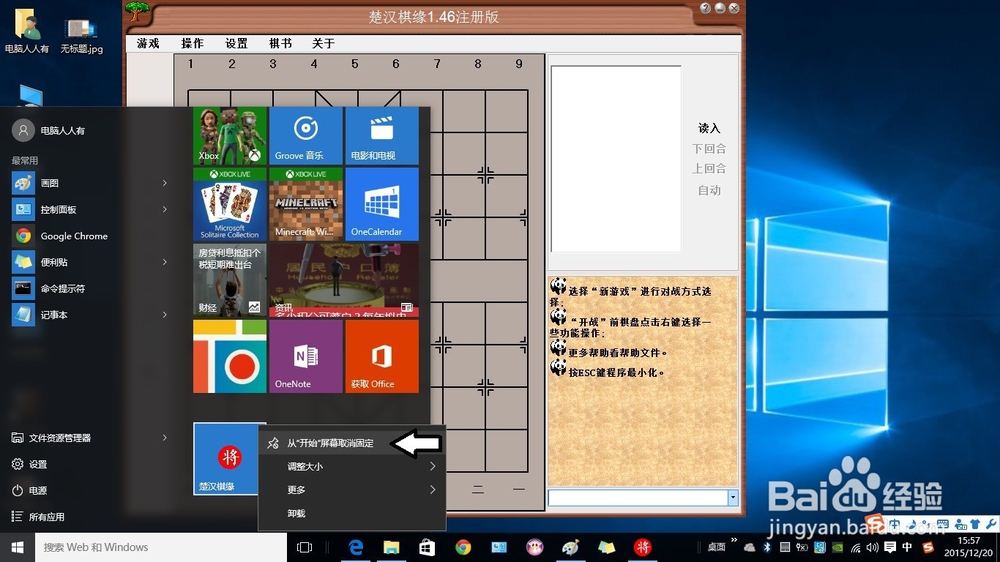Viewport: 1000px width, 562px height.
Task: Open 棋书 menu in chess window
Action: click(x=280, y=43)
